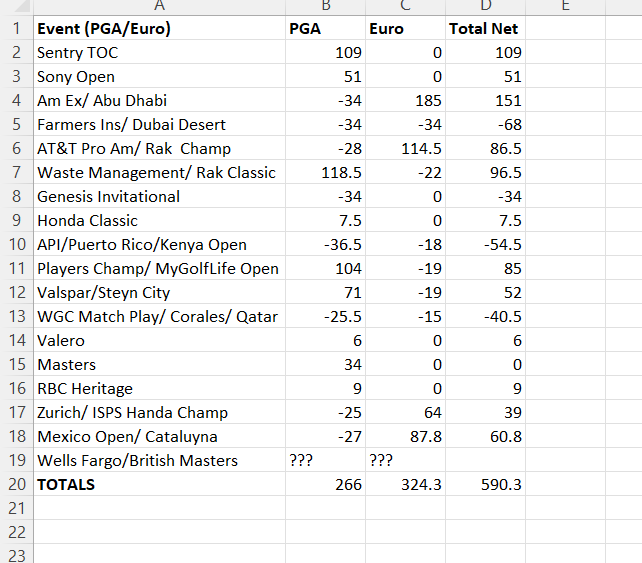Viewport: 642px width, 563px height.
Task: Select the 'Genesis Invitational' cell
Action: coord(159,196)
